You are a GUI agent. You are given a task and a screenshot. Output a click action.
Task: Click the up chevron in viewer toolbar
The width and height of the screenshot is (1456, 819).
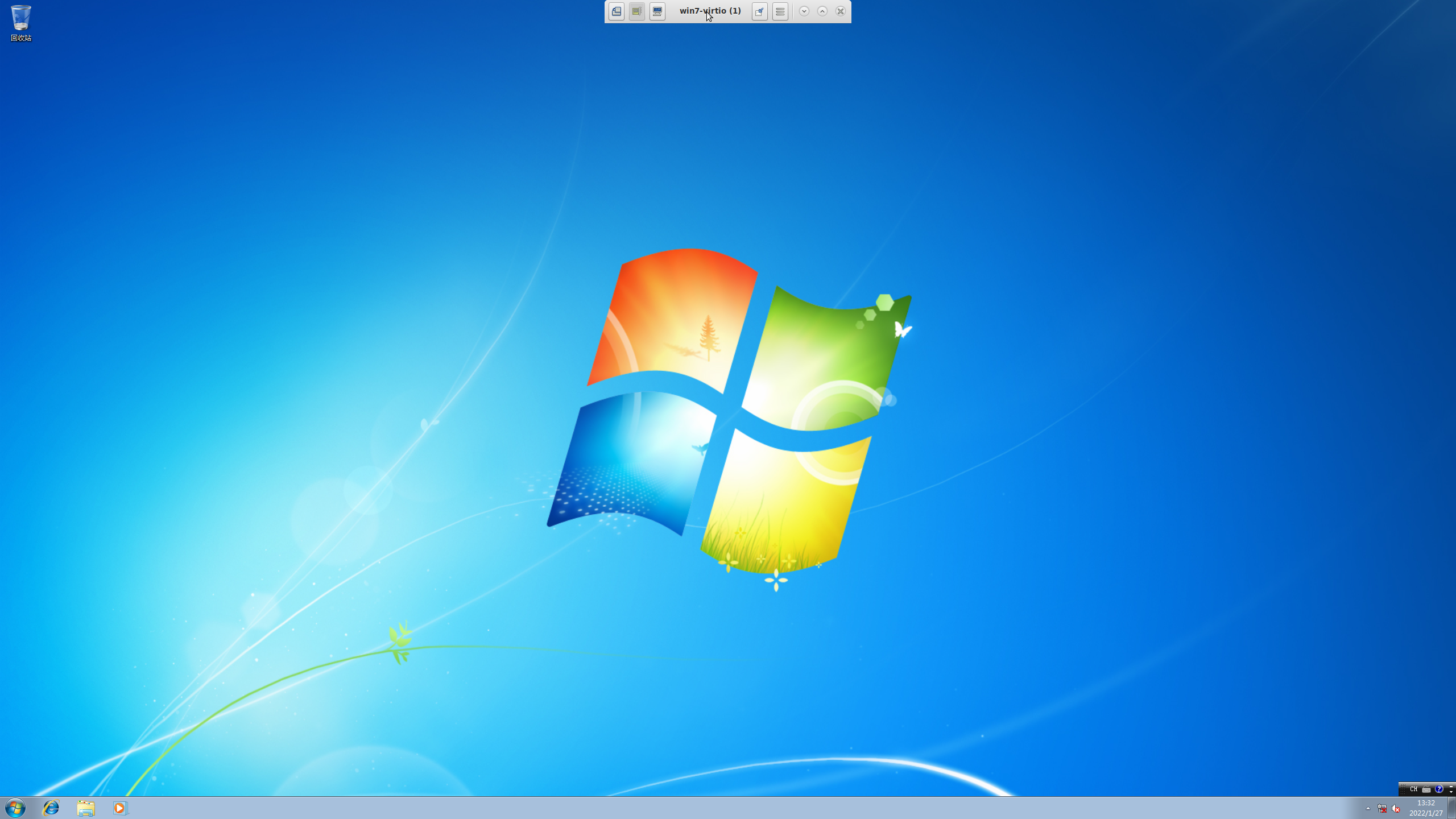[x=822, y=11]
